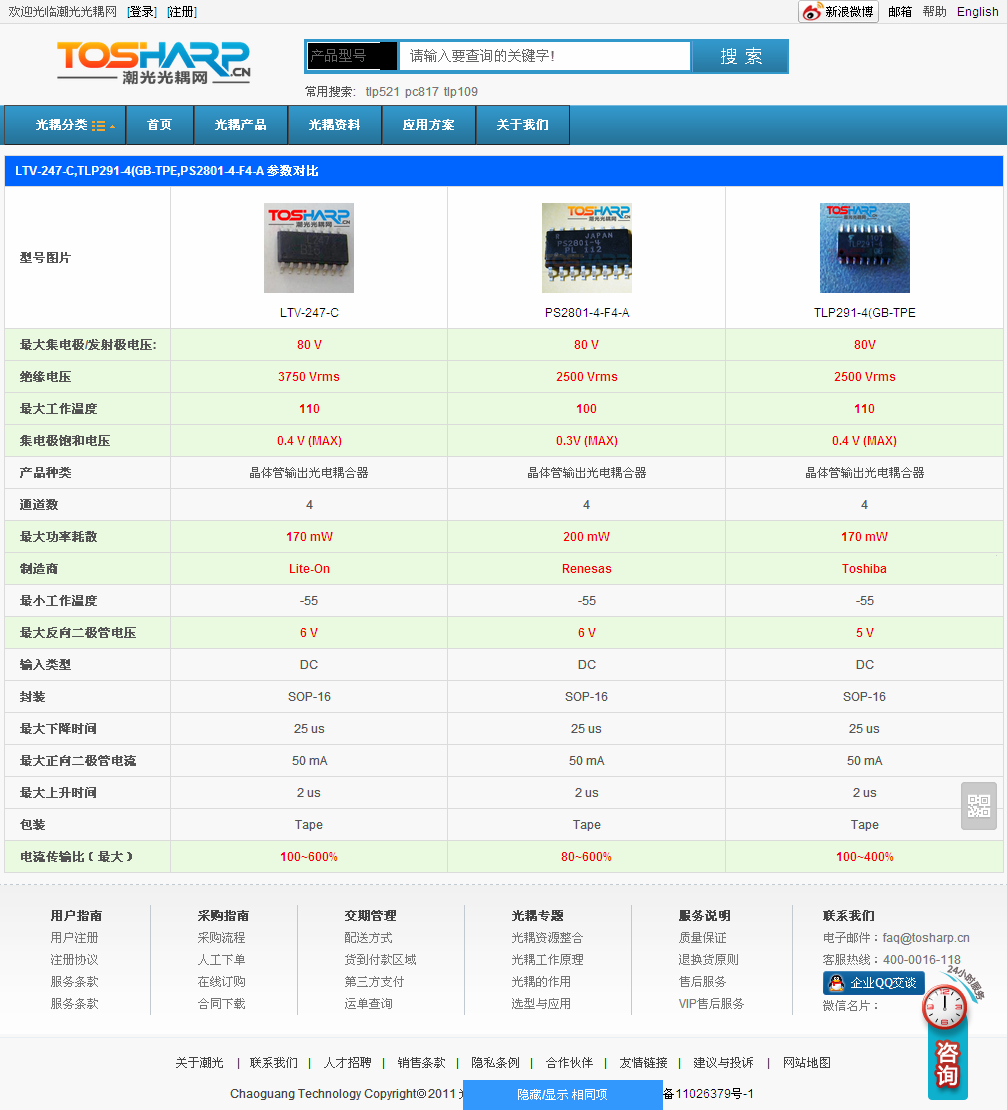Click the Toshiba manufacturer cell

864,568
